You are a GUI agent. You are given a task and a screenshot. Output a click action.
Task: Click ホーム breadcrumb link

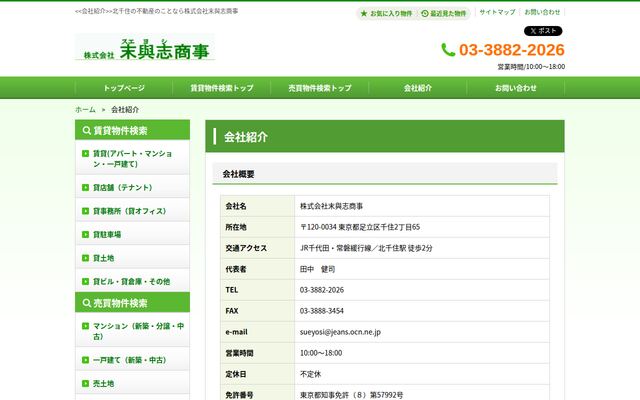[x=85, y=109]
